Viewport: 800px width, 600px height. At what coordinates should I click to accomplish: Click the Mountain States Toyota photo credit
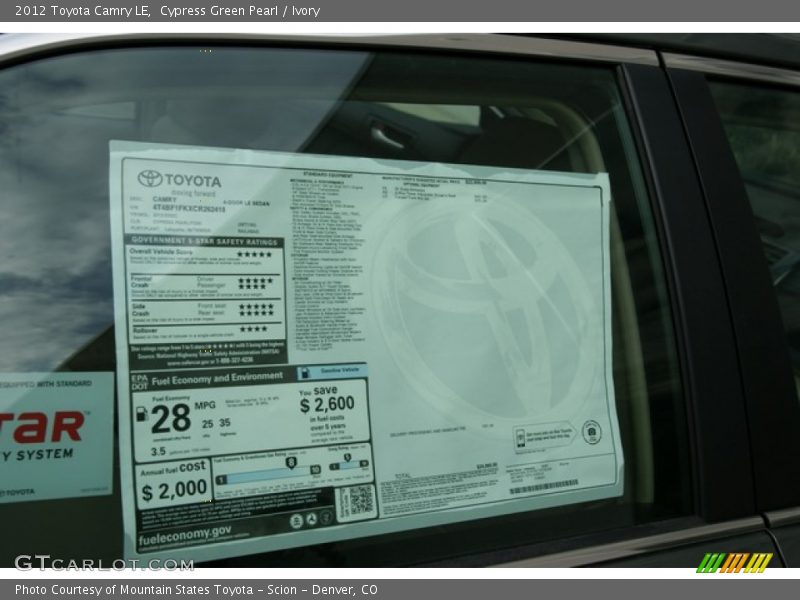(x=196, y=590)
